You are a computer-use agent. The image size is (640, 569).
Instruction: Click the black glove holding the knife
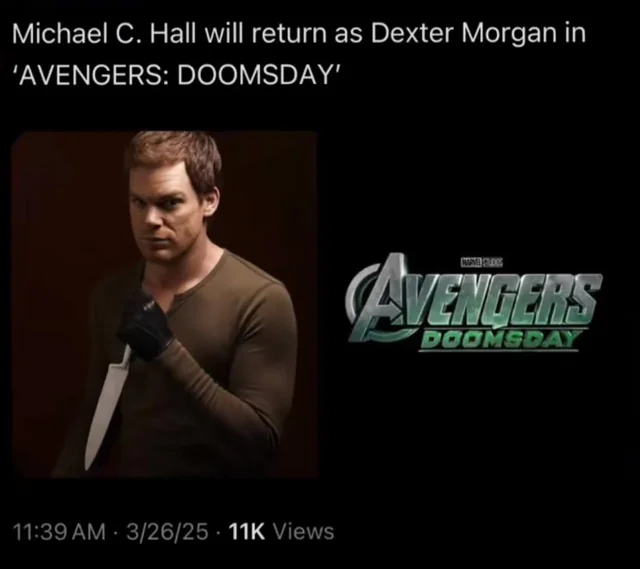[x=145, y=326]
